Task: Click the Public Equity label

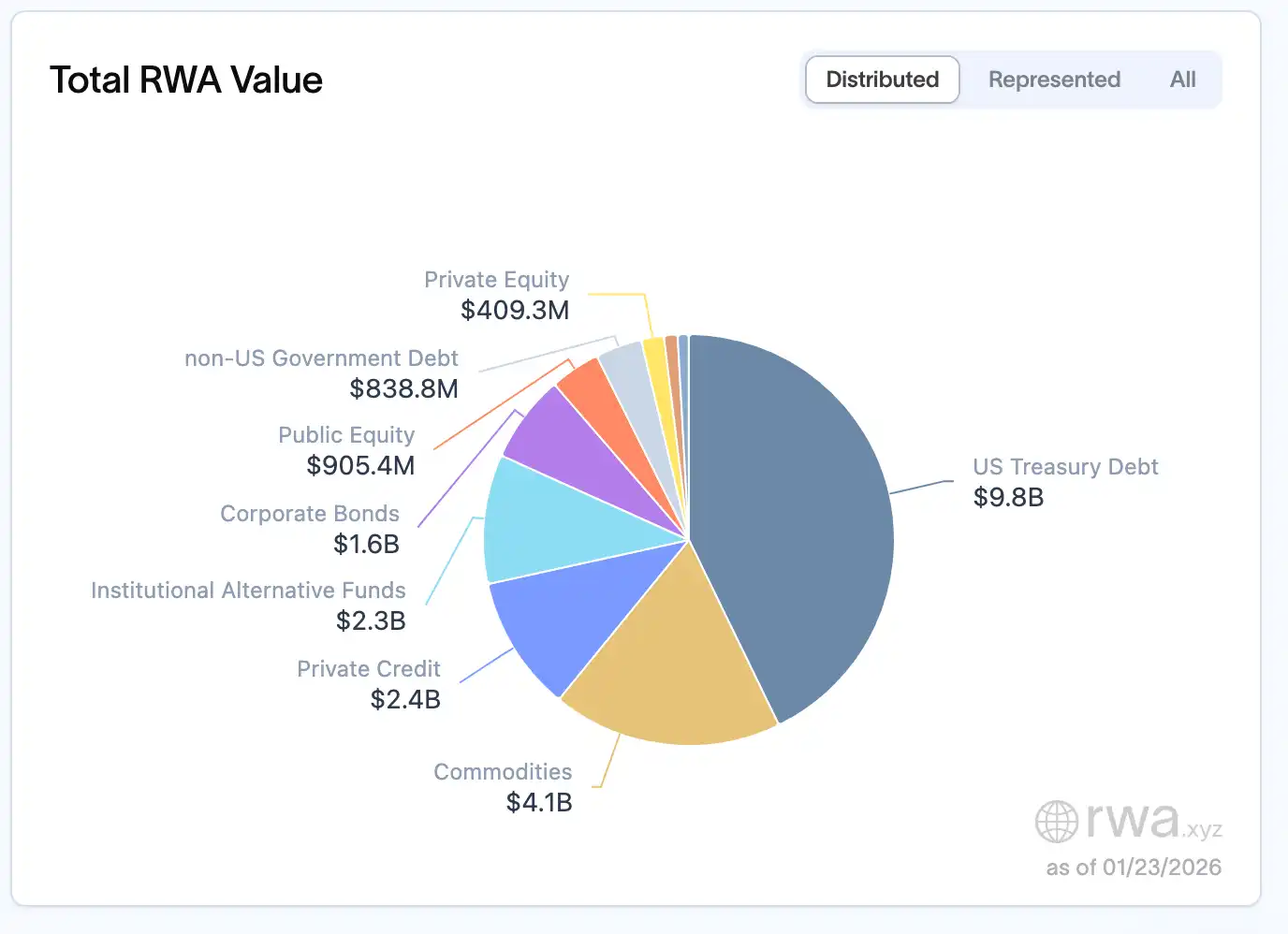Action: coord(346,435)
